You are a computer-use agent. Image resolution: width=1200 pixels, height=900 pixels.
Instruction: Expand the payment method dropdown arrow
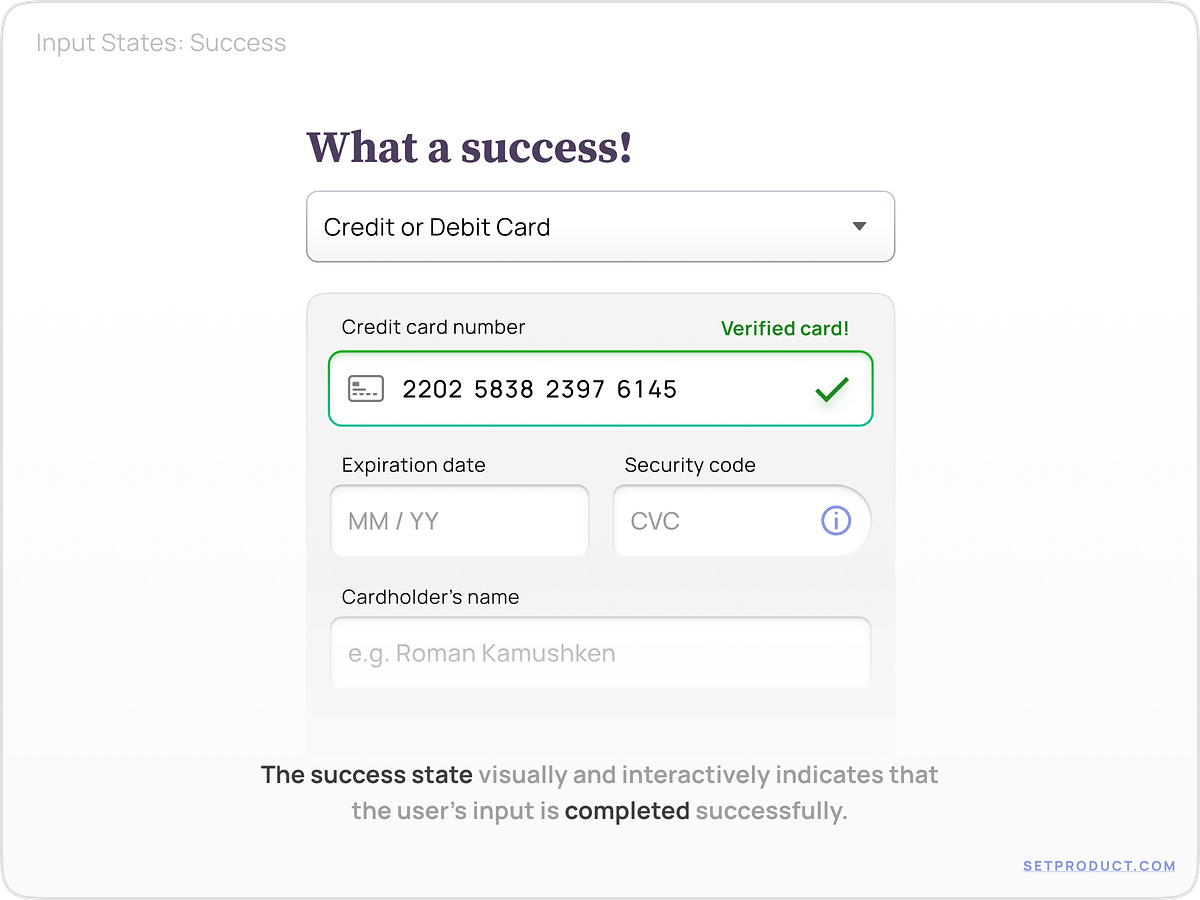(859, 227)
